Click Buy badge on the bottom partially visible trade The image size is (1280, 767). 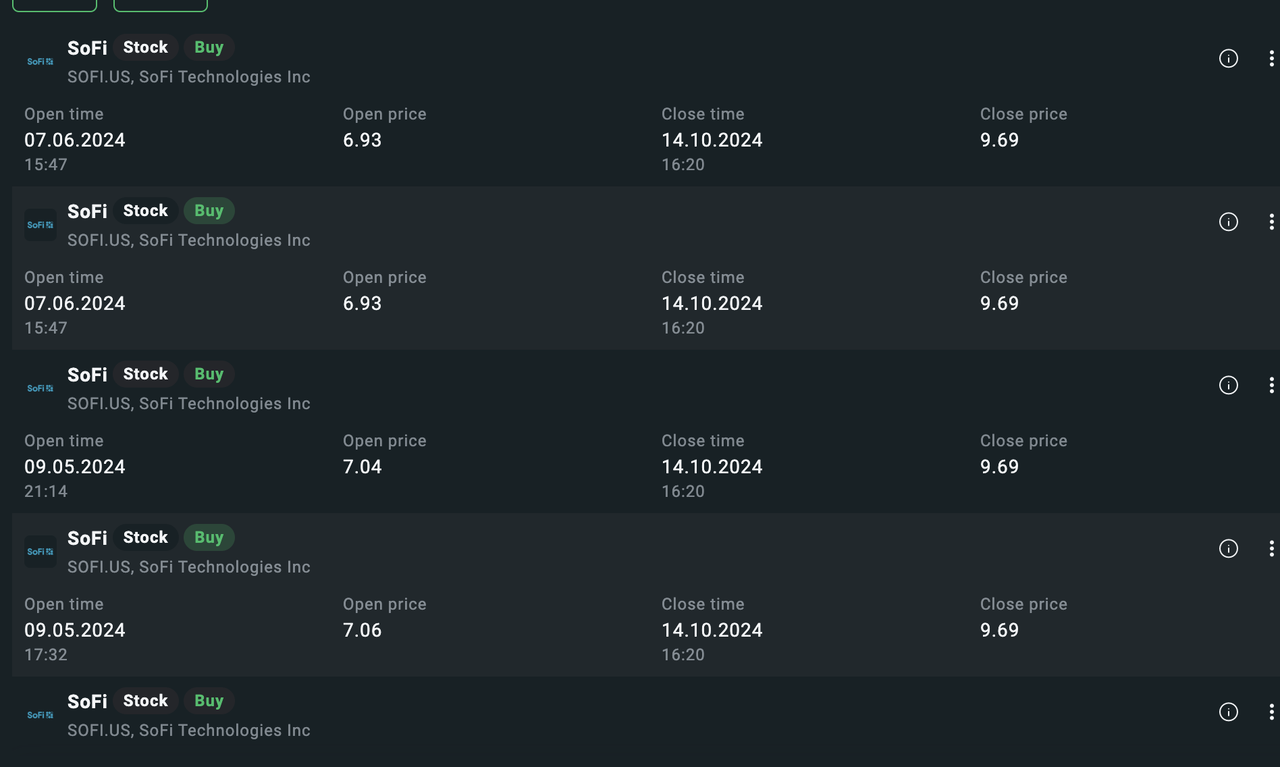point(209,701)
